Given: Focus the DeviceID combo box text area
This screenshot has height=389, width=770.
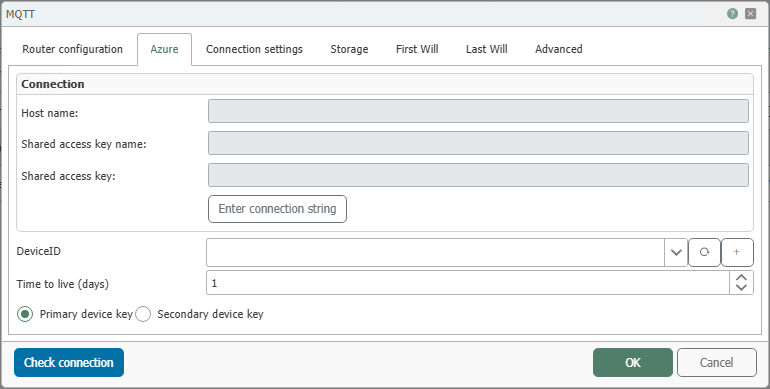Looking at the screenshot, I should point(436,252).
